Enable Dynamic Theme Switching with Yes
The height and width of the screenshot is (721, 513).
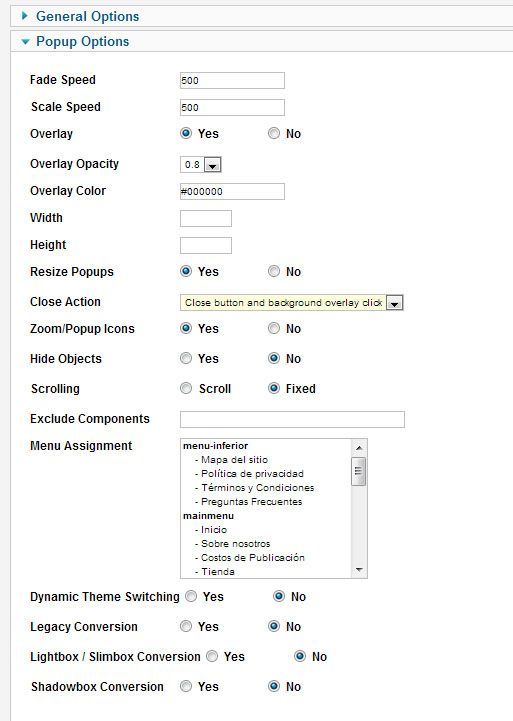191,596
